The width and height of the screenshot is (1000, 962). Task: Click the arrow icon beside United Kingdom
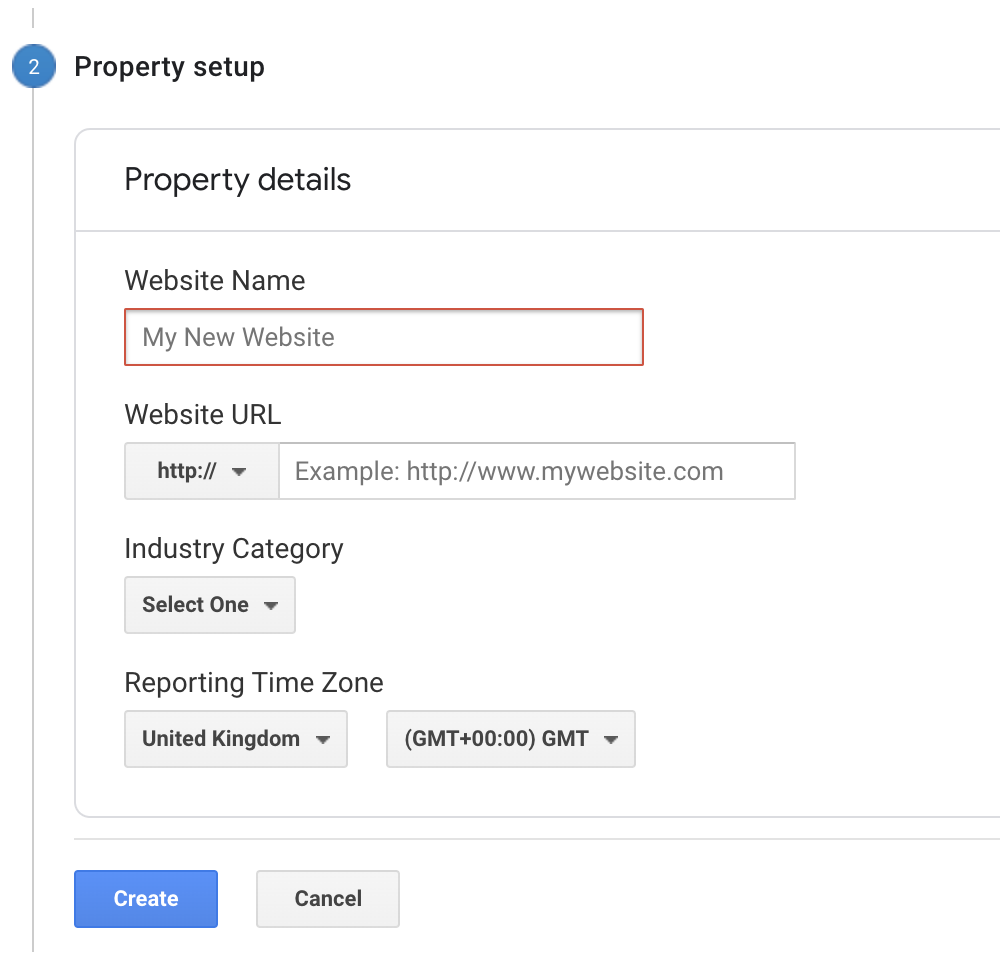[322, 740]
